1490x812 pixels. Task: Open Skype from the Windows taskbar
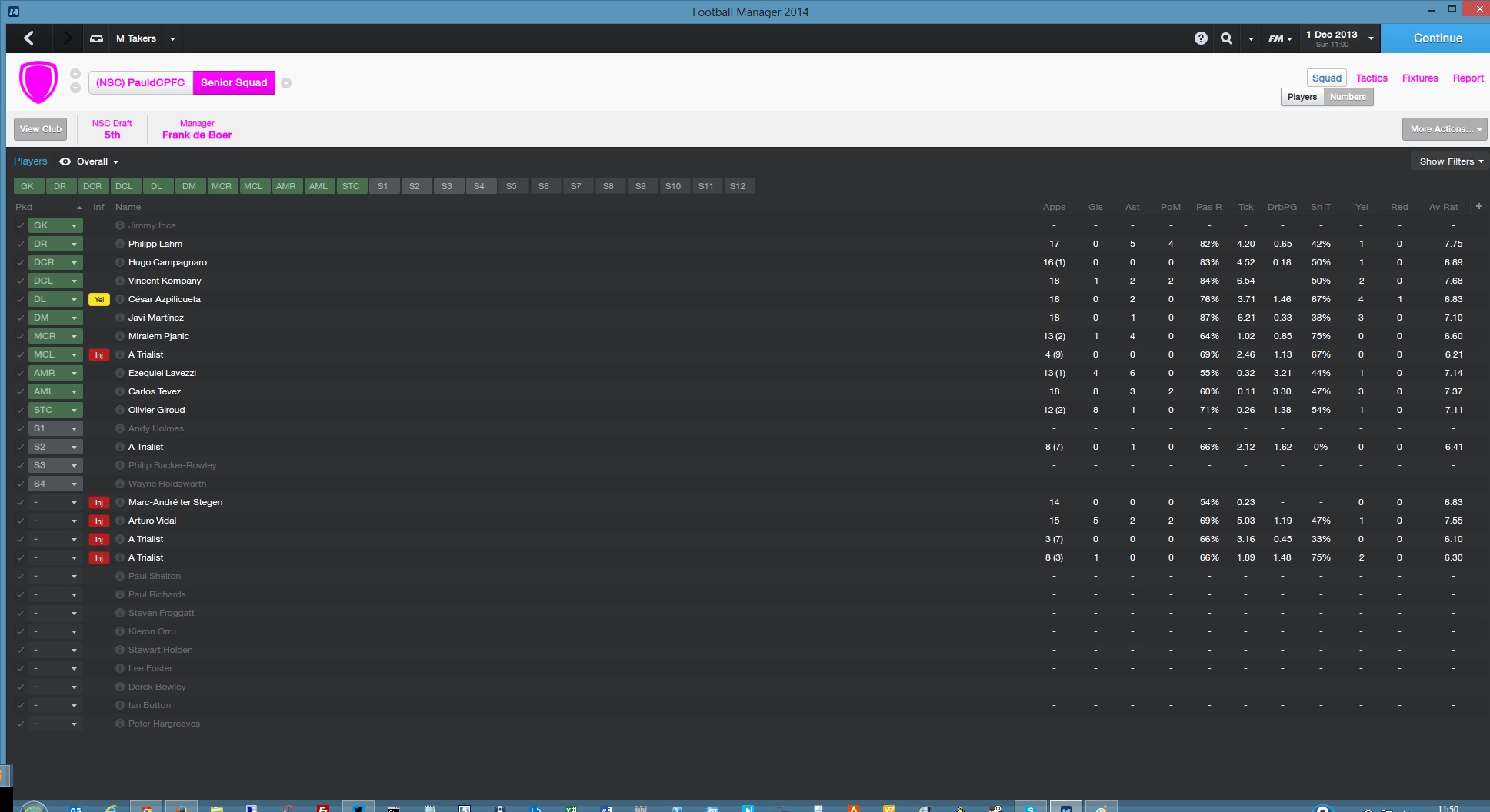1030,807
